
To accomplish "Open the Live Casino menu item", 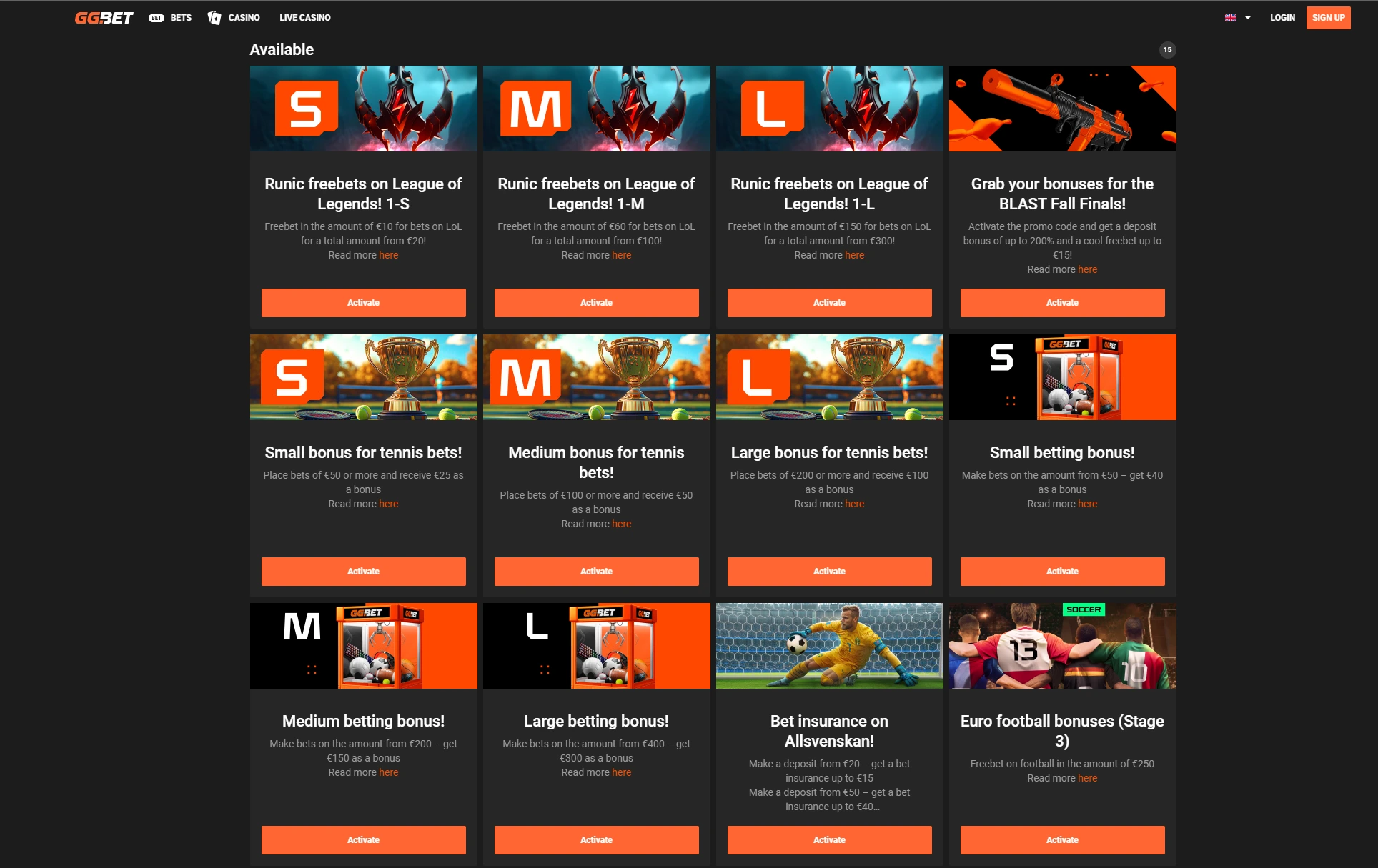I will tap(305, 18).
